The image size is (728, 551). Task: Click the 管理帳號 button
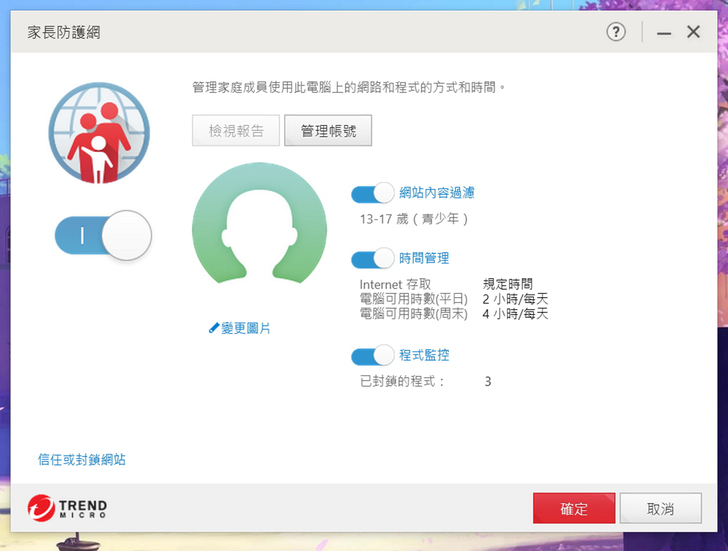coord(328,131)
